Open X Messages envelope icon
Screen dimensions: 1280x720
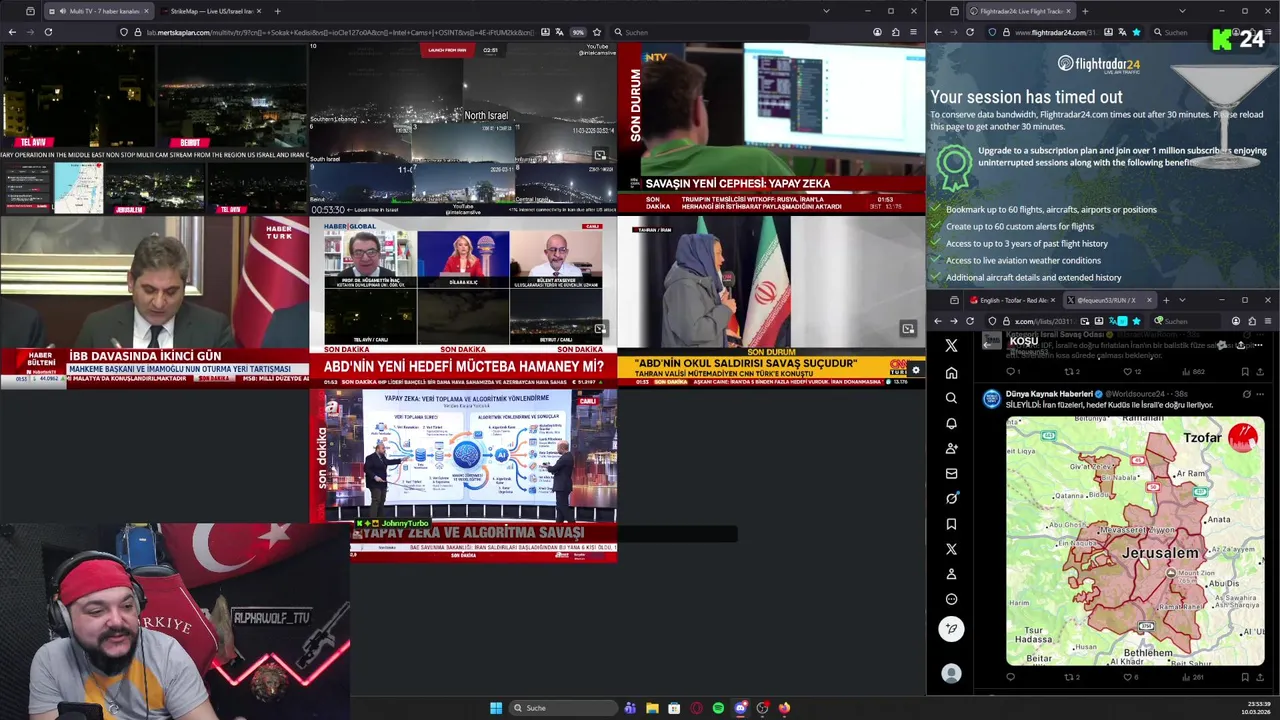pos(951,473)
